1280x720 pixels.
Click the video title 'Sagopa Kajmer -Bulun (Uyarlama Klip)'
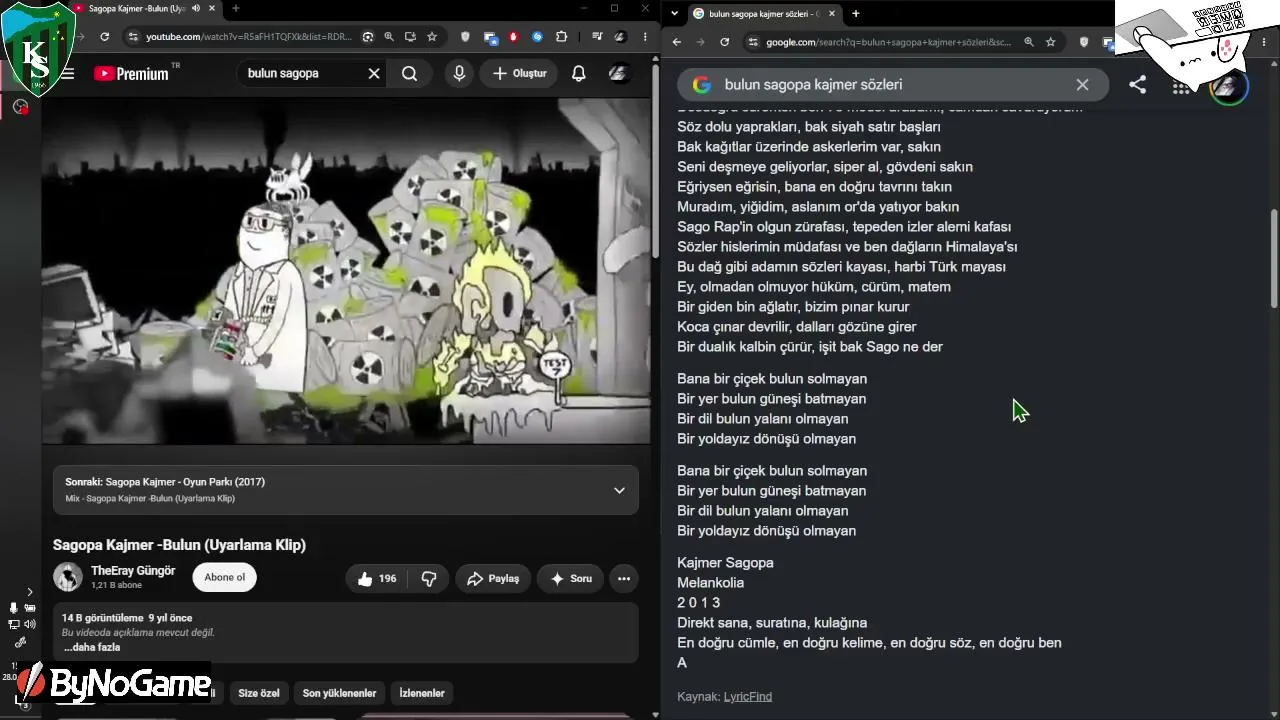click(x=179, y=545)
